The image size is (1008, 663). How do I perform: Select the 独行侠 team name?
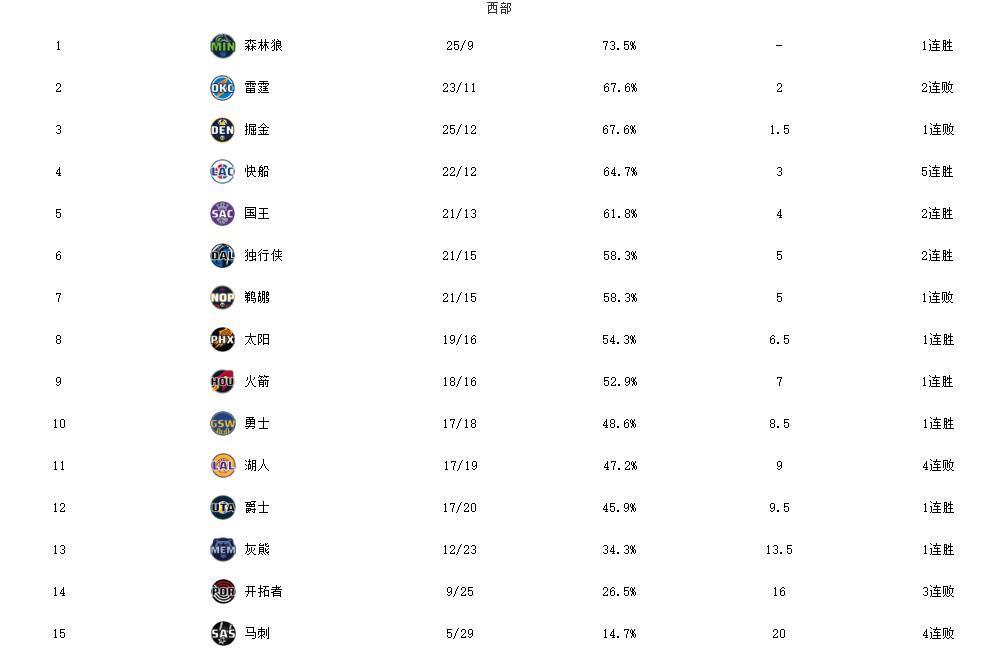(x=263, y=256)
